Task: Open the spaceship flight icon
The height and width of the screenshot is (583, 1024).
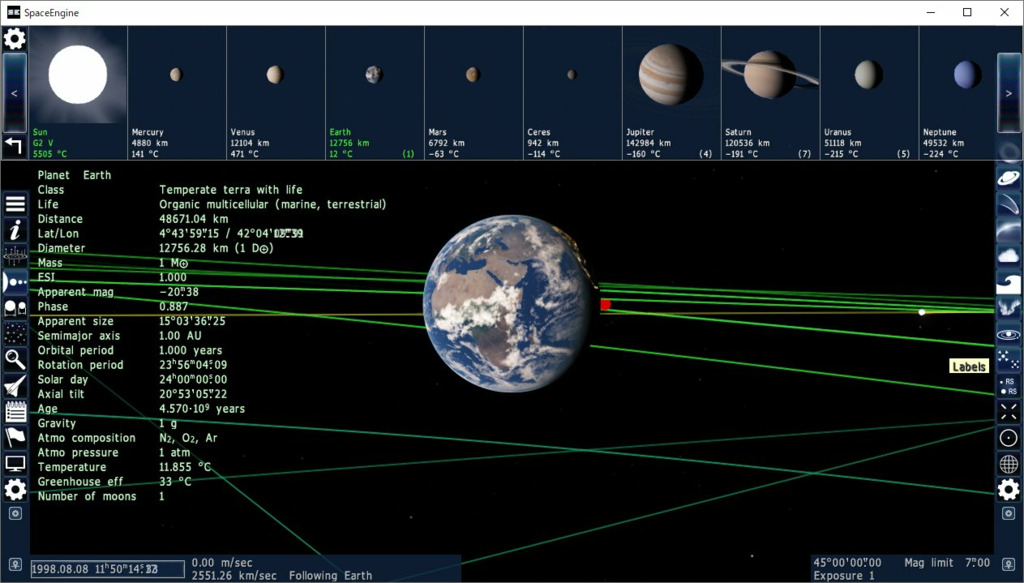Action: pos(15,385)
